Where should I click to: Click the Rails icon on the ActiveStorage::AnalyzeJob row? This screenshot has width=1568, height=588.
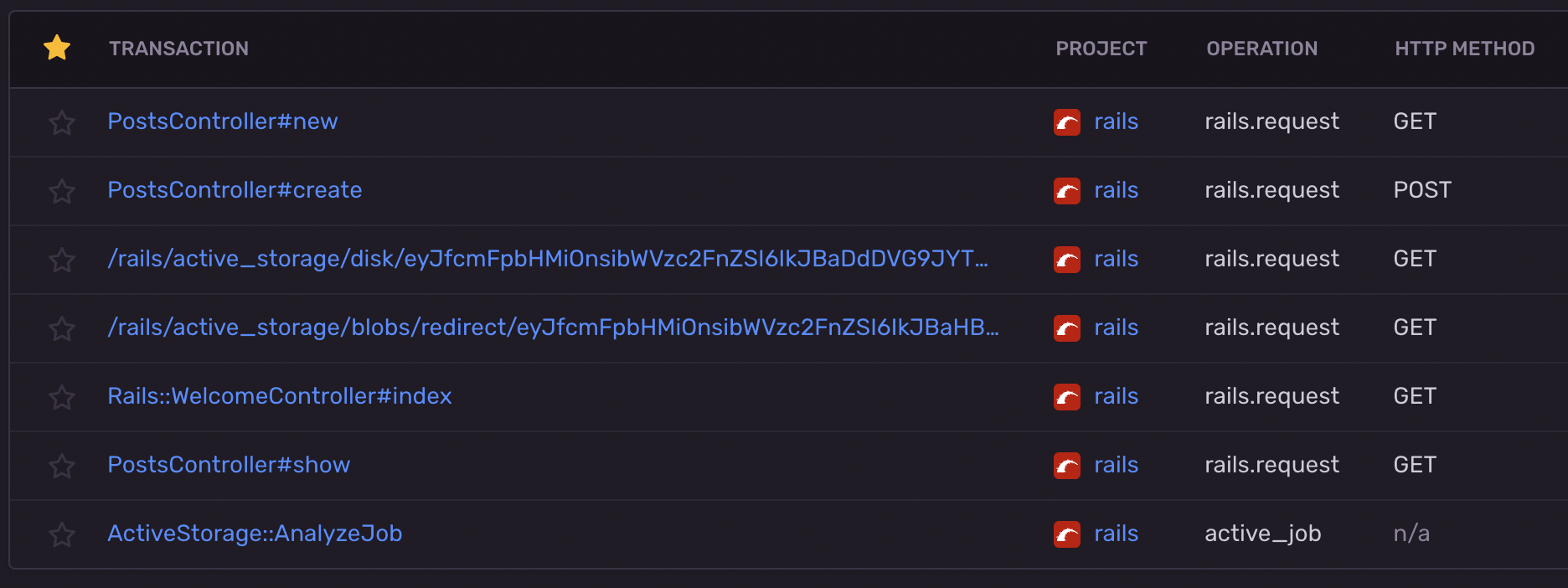click(1066, 534)
